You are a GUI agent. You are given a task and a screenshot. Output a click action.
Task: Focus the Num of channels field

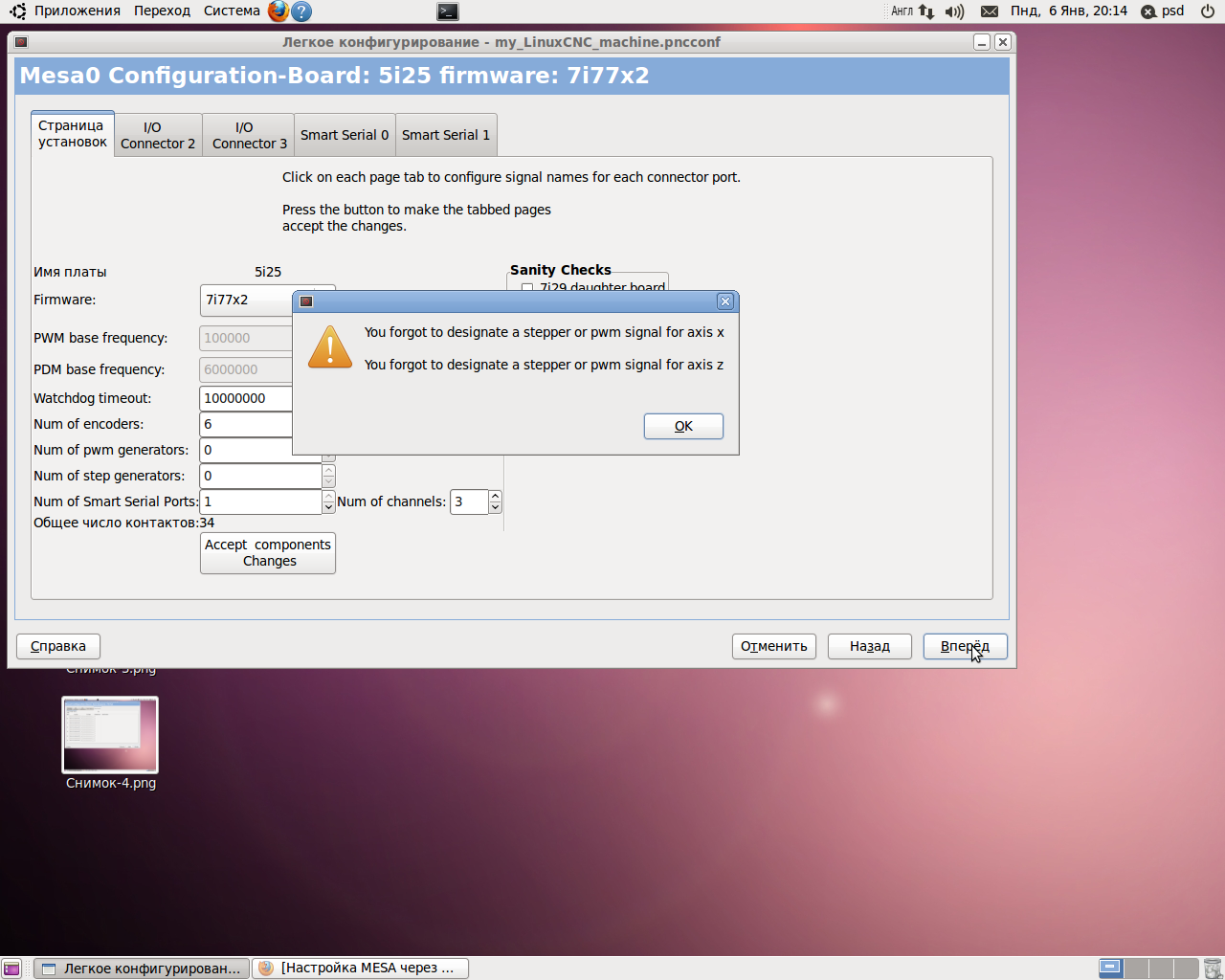point(469,501)
